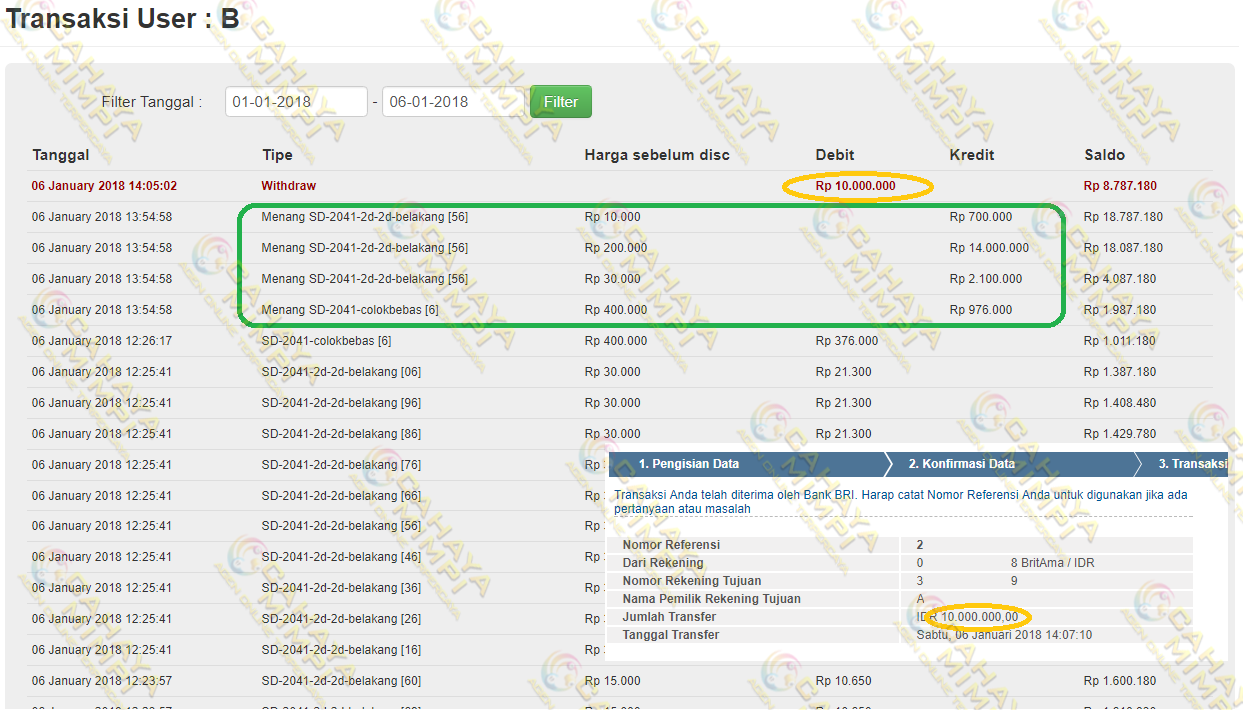Image resolution: width=1243 pixels, height=710 pixels.
Task: Click the Tanggal column header
Action: [x=61, y=155]
